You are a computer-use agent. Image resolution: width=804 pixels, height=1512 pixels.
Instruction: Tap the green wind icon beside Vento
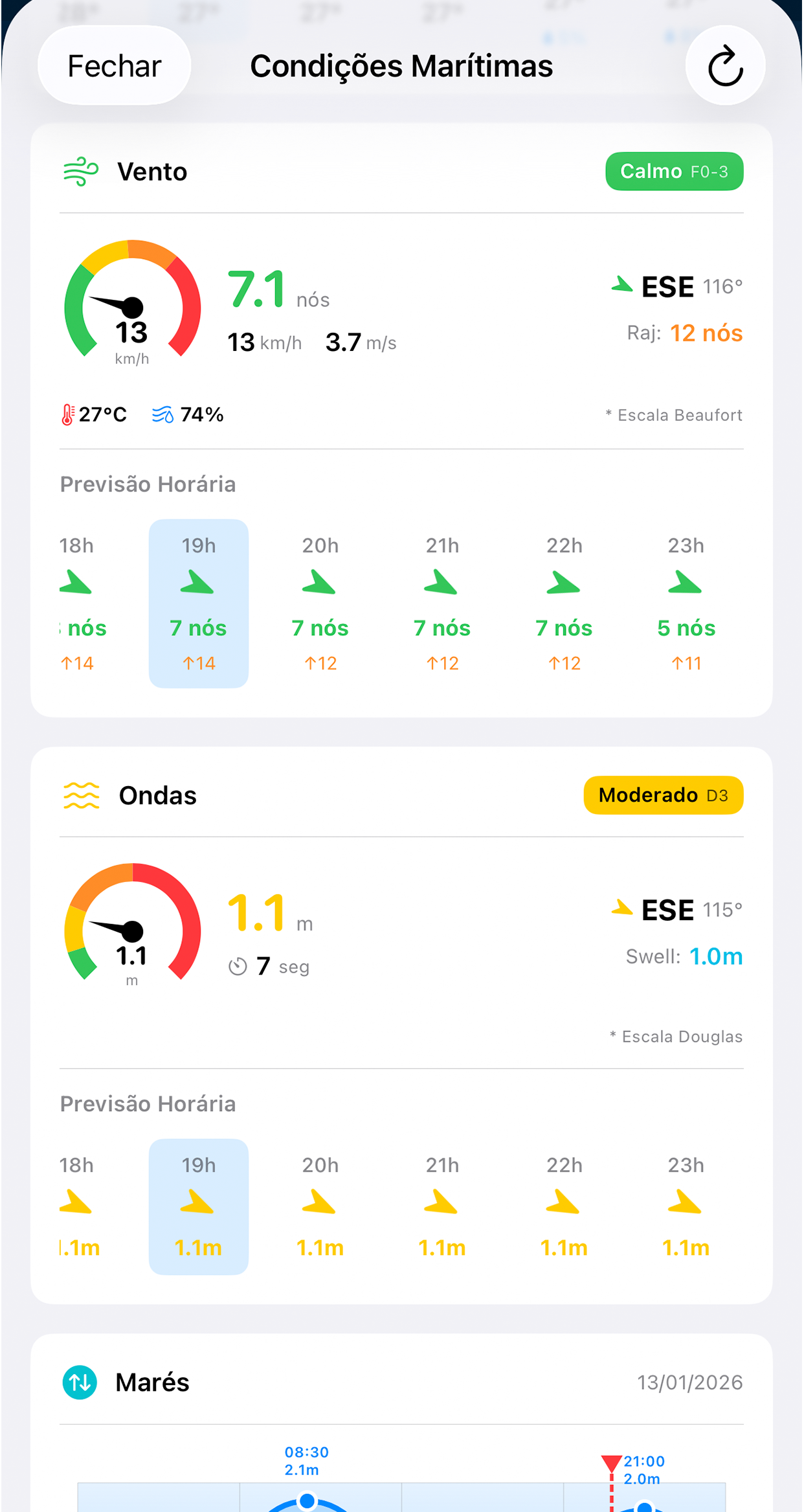(81, 172)
